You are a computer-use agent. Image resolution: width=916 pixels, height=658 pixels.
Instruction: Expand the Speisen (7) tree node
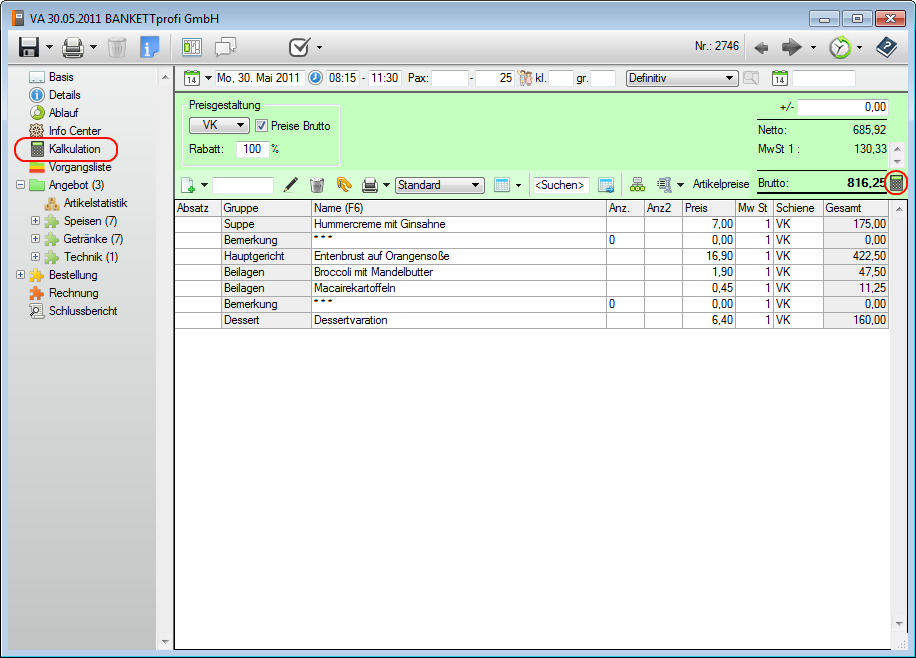point(36,221)
